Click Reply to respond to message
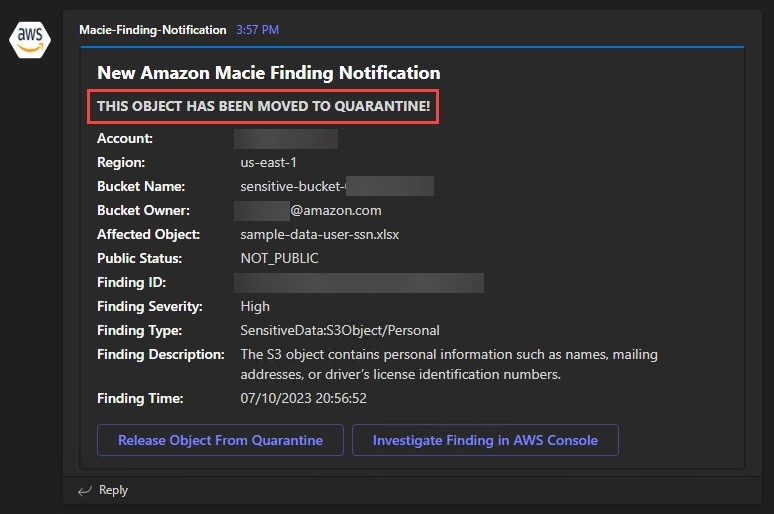 113,490
